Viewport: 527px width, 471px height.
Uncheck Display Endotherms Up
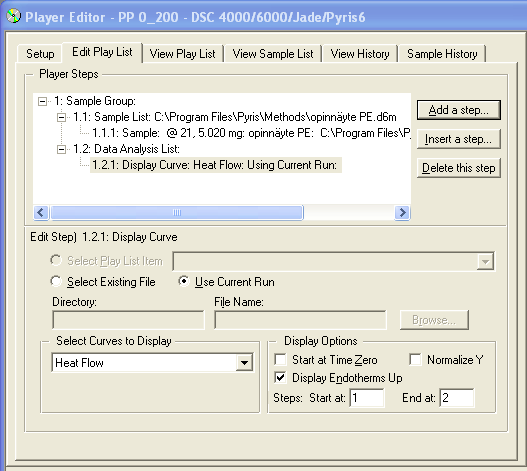pos(280,378)
